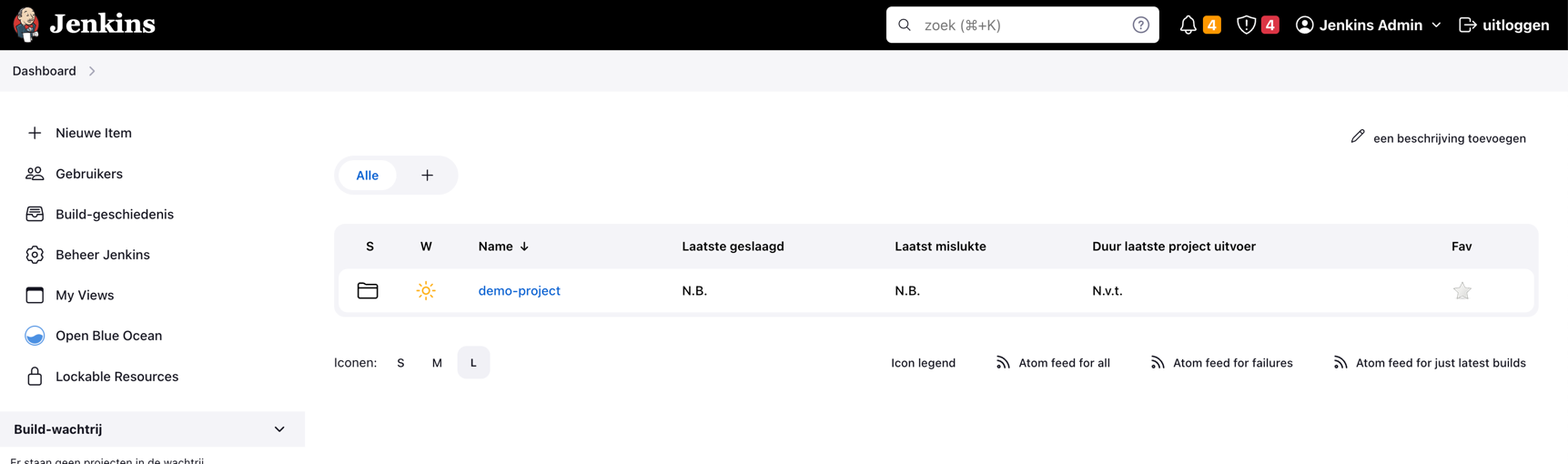Click the Jenkins Admin user avatar icon
The image size is (1568, 464).
click(x=1304, y=25)
